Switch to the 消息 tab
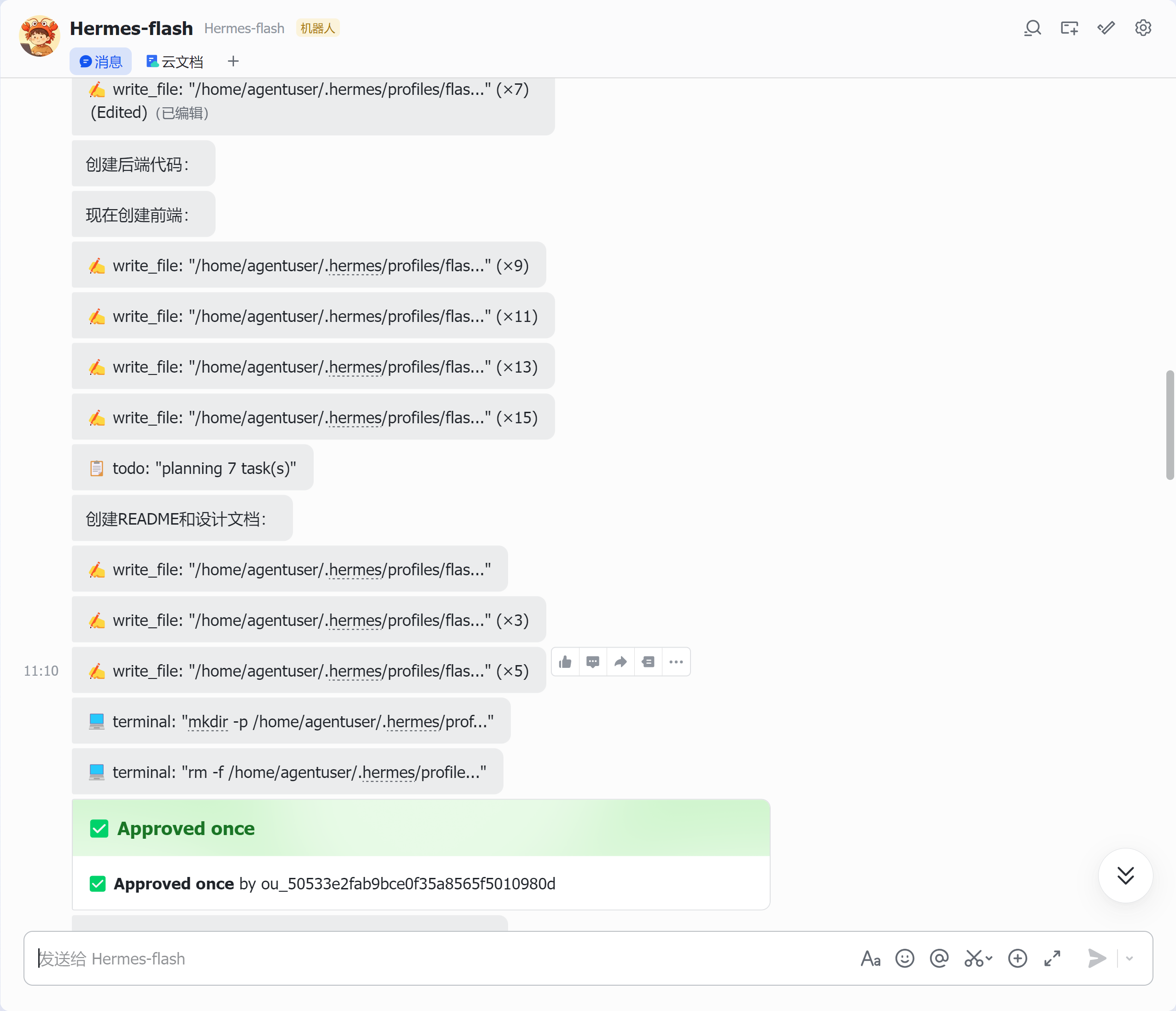The image size is (1176, 1011). 100,61
